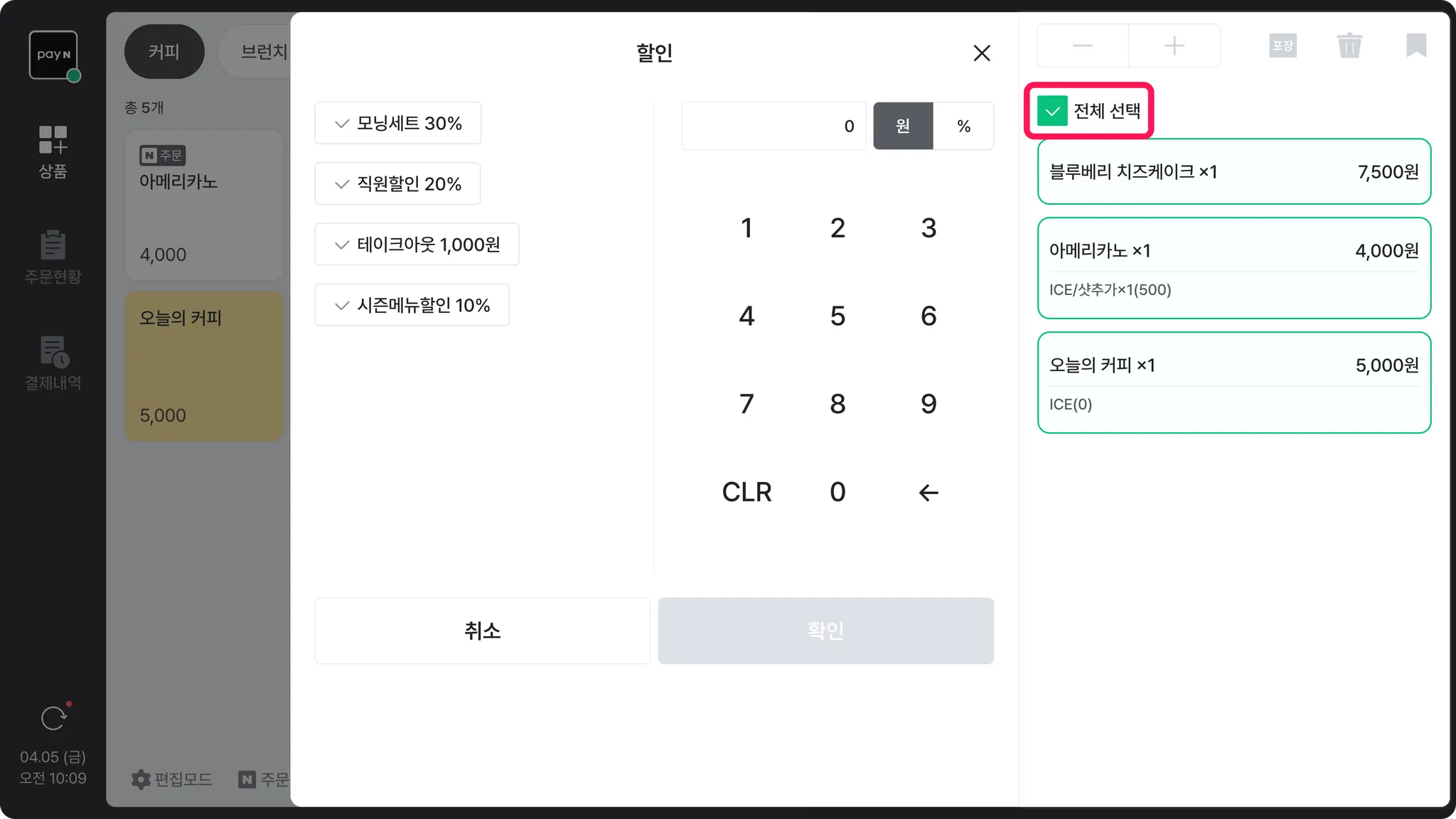The width and height of the screenshot is (1456, 819).
Task: Click the refresh sync icon
Action: pos(54,718)
